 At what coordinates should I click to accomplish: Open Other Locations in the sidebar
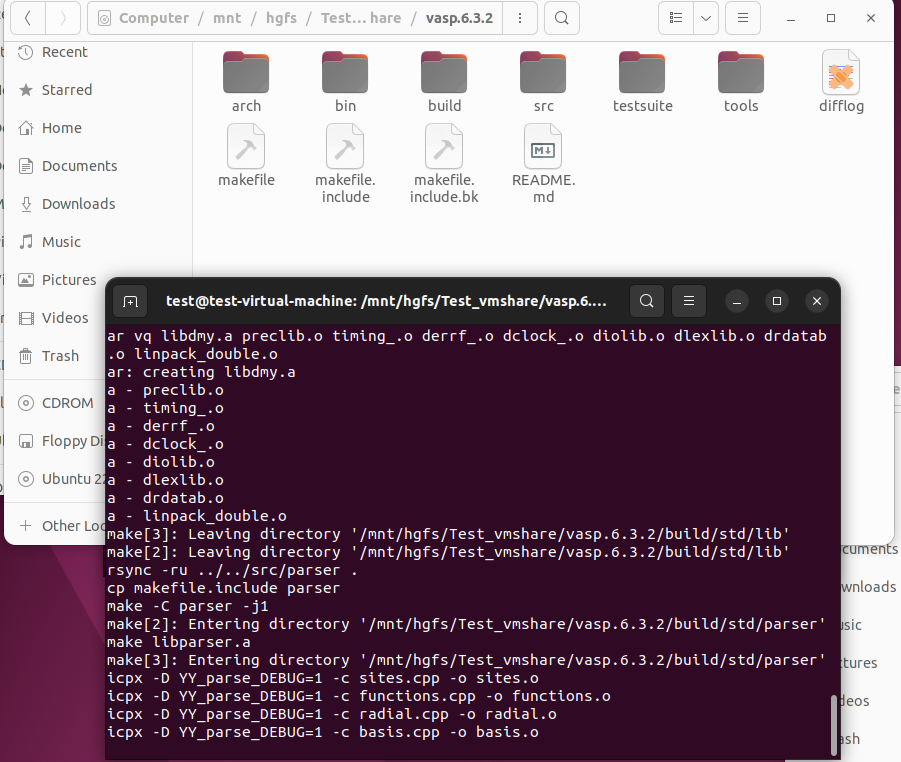pyautogui.click(x=61, y=526)
